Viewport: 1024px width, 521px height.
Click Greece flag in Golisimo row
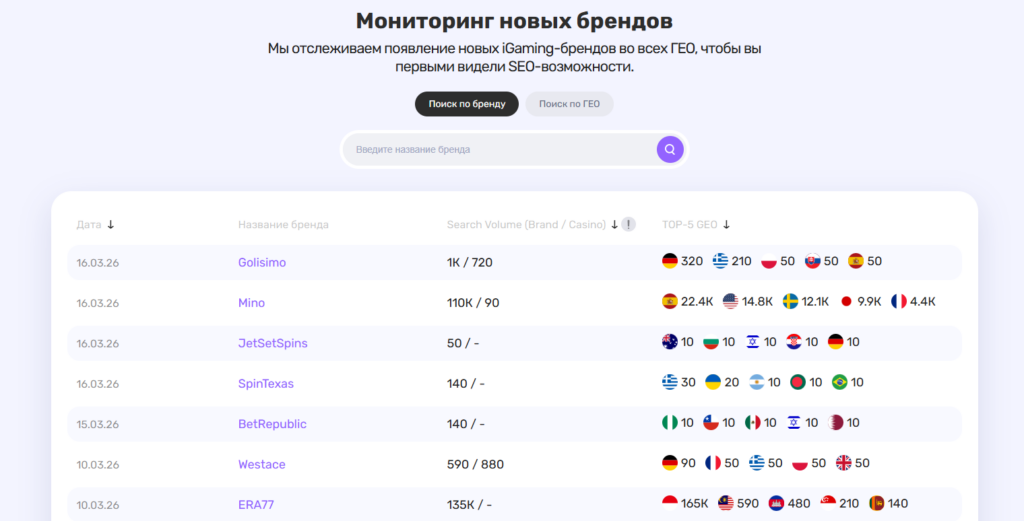(720, 261)
